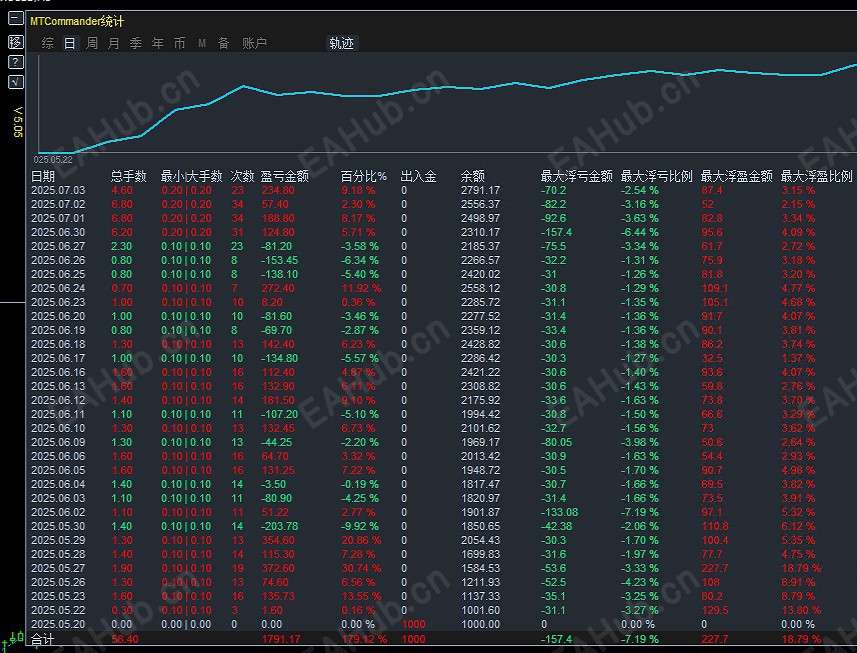Click the 日期 column header

(x=43, y=176)
